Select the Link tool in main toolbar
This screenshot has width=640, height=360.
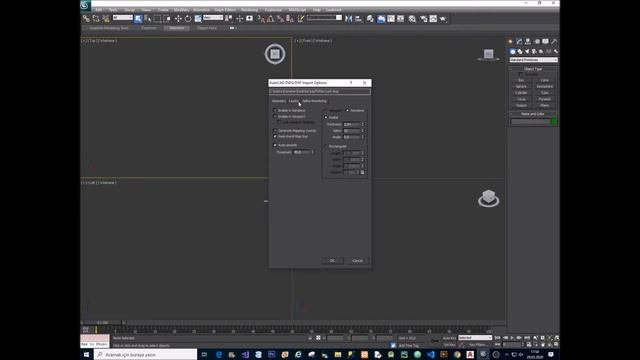coord(86,19)
